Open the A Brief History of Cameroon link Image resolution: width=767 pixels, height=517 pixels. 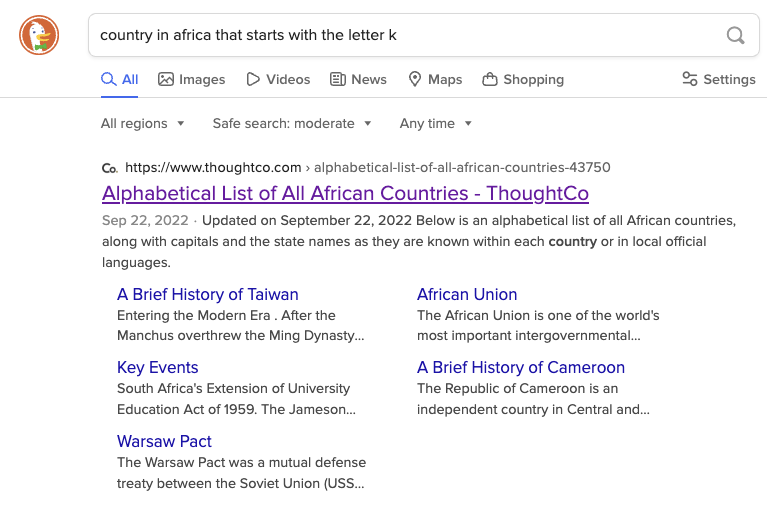coord(521,367)
